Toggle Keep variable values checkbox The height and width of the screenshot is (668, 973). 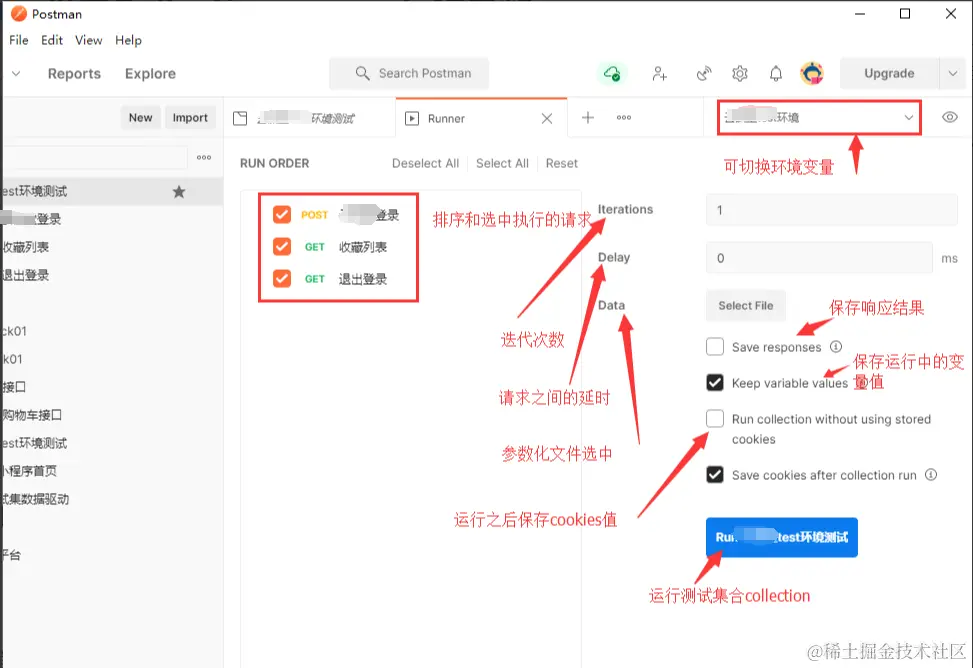(x=715, y=382)
